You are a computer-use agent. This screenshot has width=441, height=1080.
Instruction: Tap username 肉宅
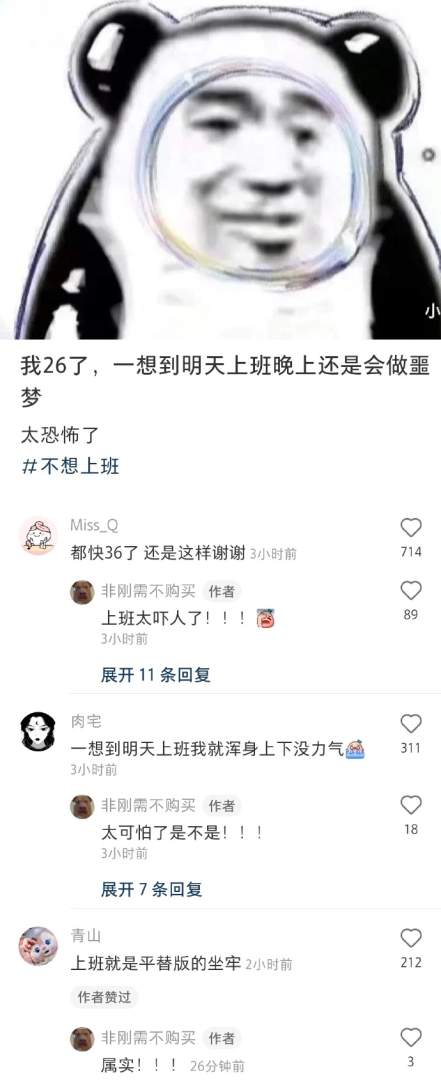[x=86, y=721]
